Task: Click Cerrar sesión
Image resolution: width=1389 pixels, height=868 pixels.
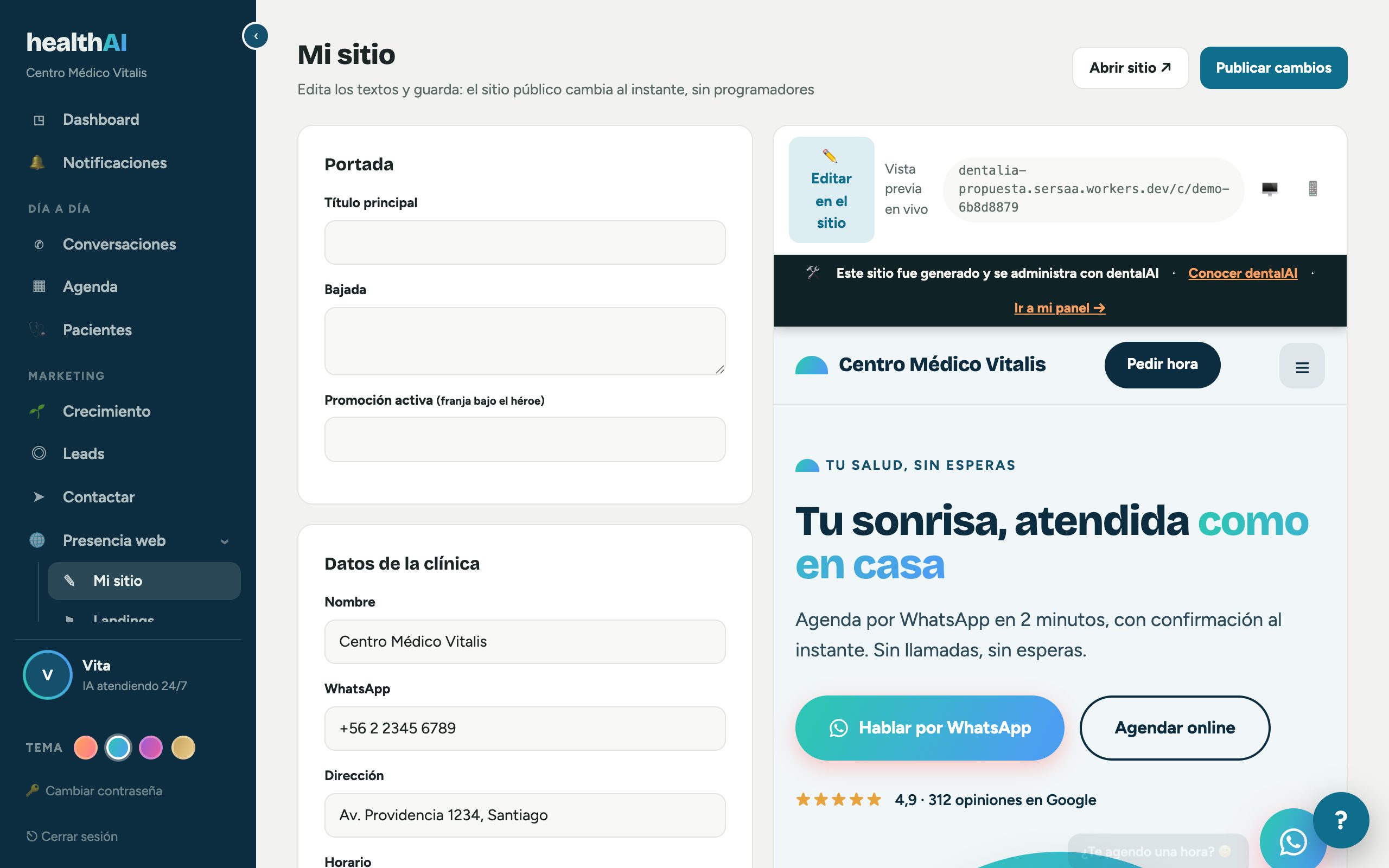Action: pyautogui.click(x=72, y=837)
